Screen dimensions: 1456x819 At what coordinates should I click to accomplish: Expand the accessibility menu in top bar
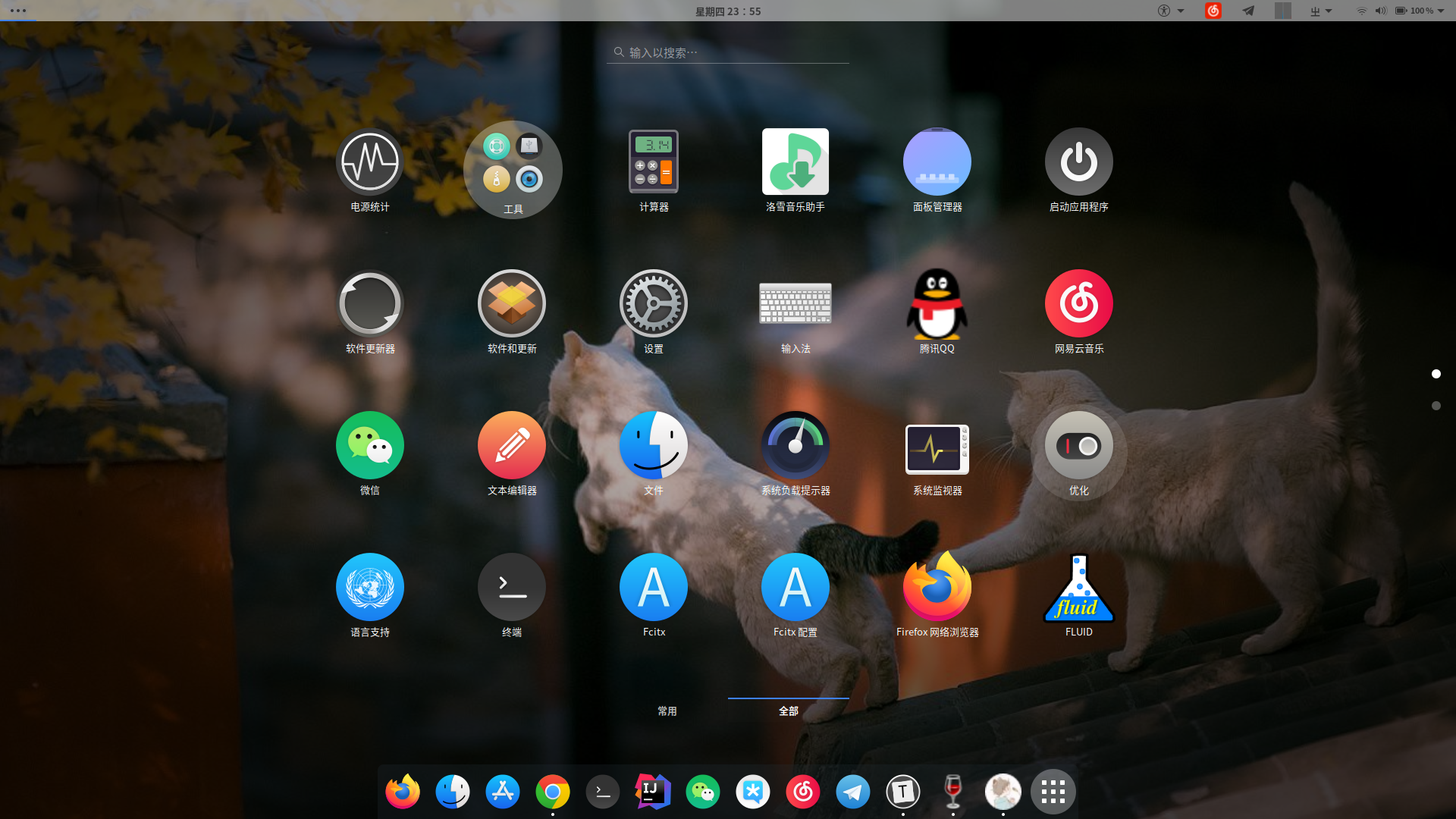1171,11
